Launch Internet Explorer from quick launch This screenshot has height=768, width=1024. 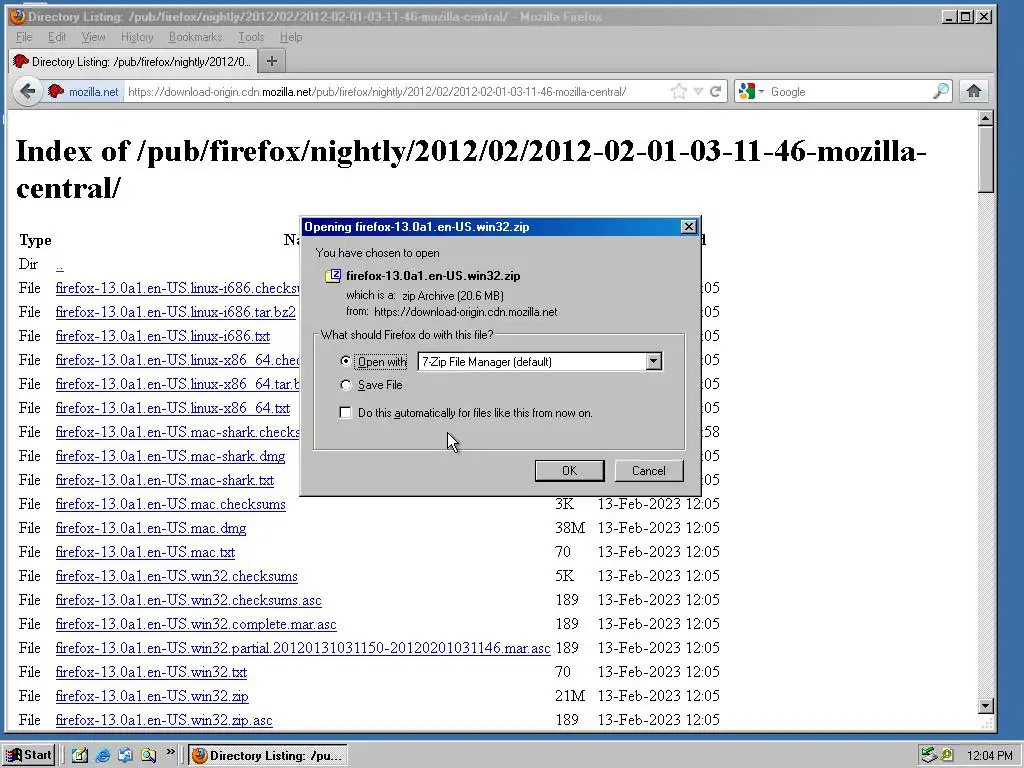[x=103, y=756]
